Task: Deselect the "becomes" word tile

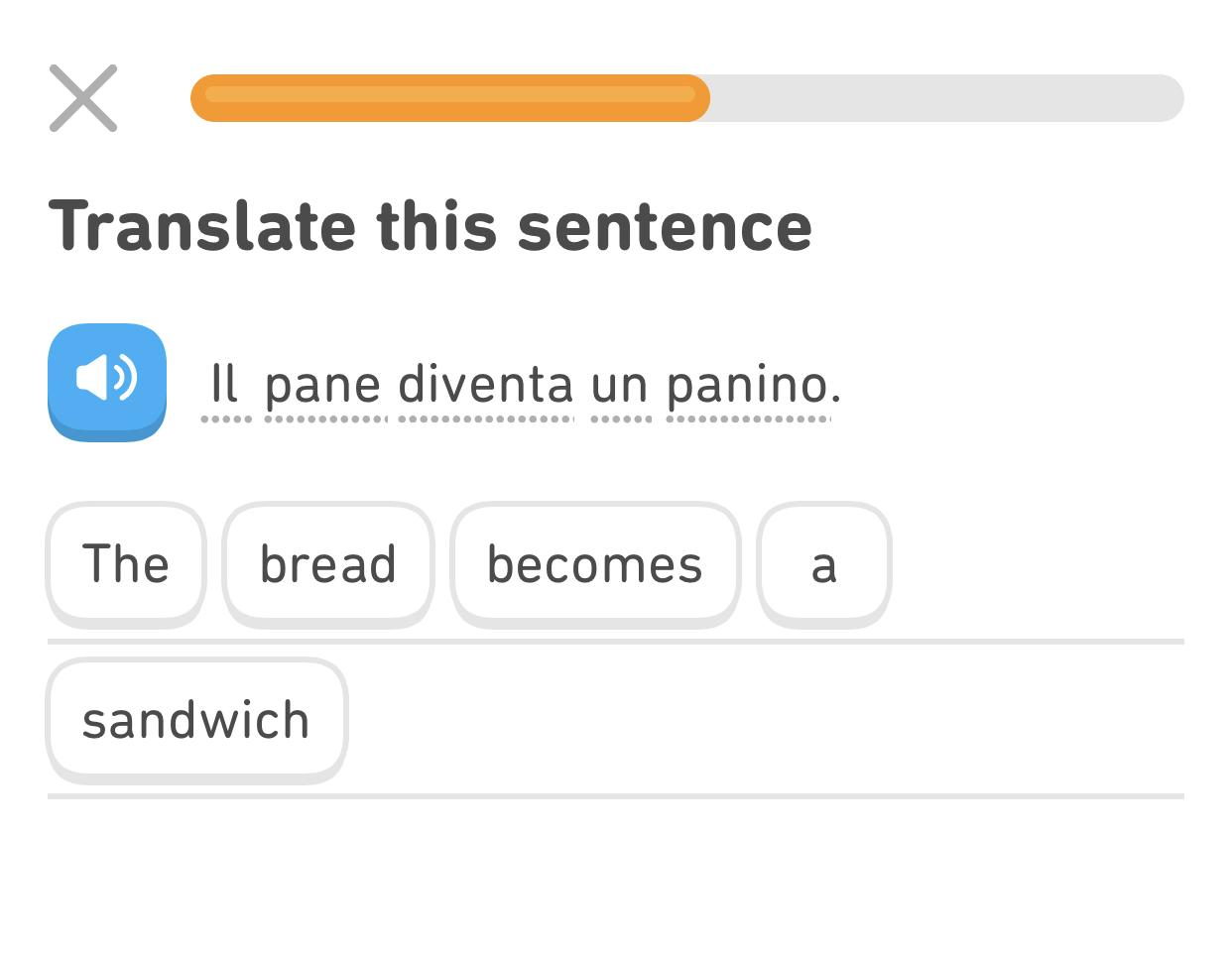Action: tap(595, 564)
